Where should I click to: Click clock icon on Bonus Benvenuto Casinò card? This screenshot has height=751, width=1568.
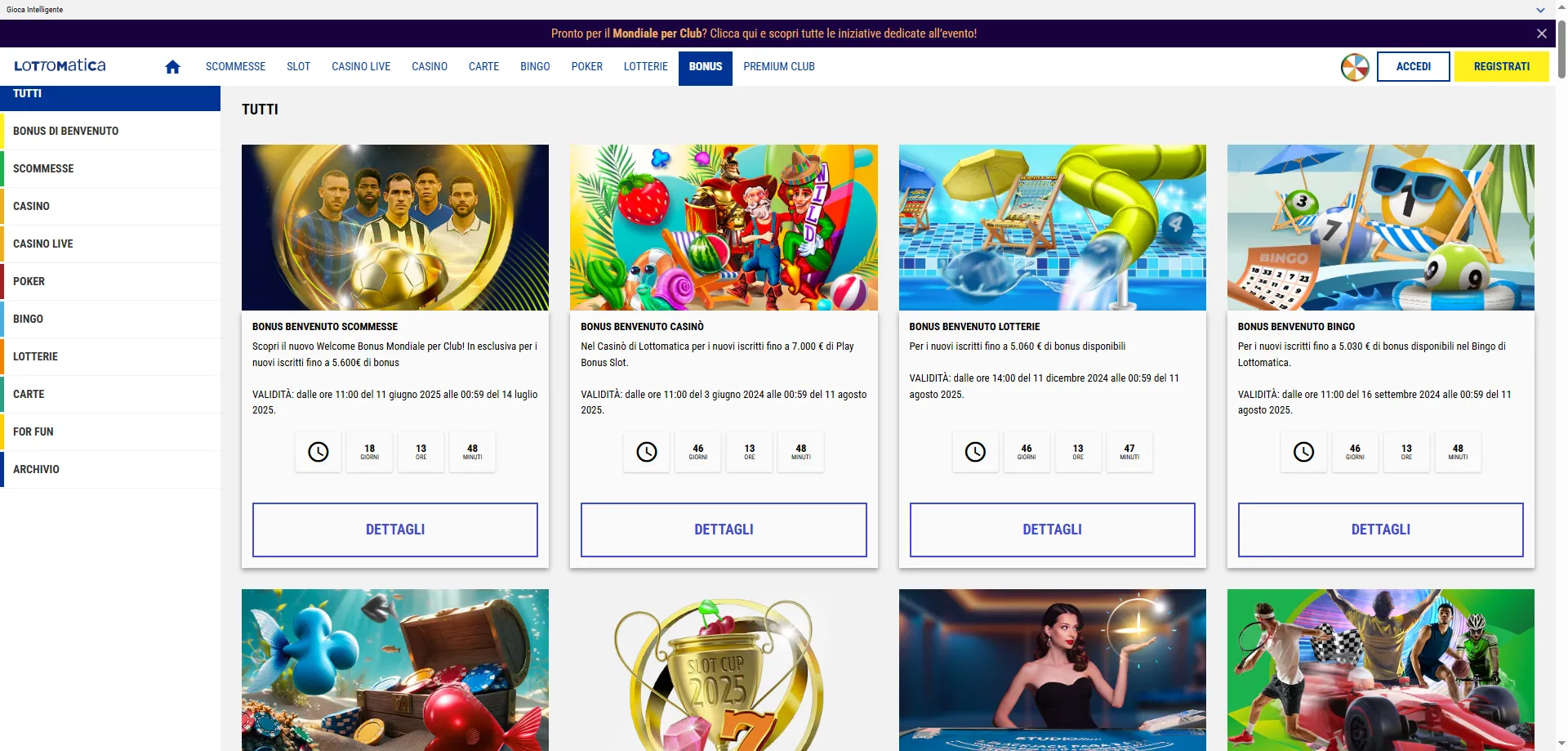coord(647,452)
